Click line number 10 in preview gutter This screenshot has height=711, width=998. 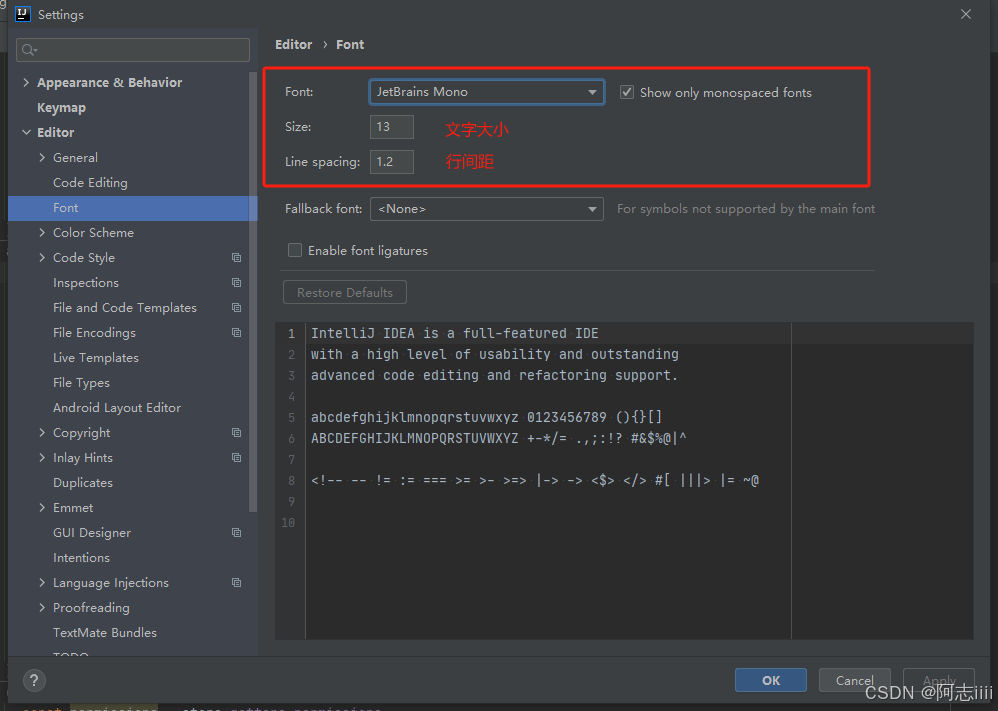click(288, 523)
